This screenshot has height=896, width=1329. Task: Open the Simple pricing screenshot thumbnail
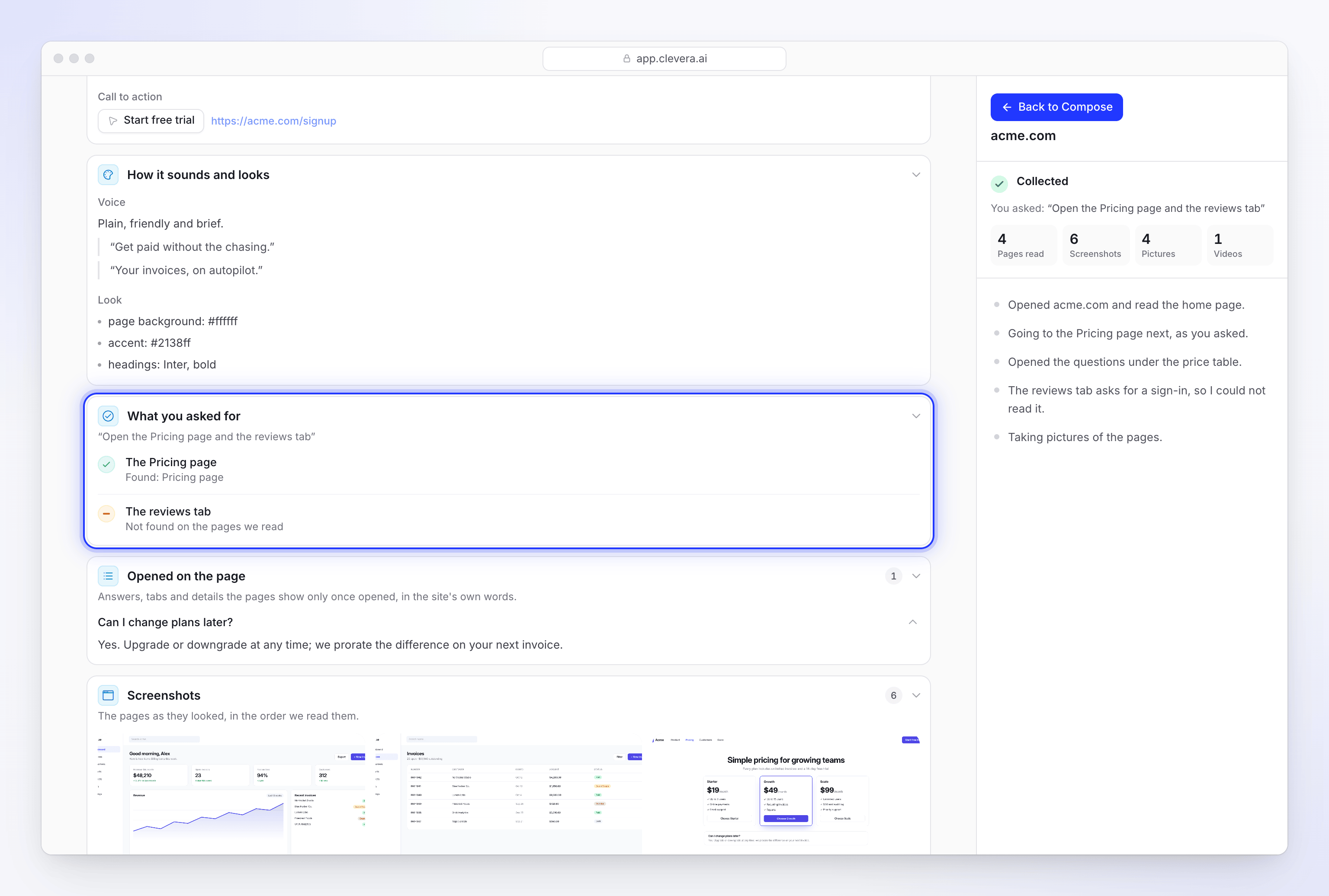coord(785,794)
